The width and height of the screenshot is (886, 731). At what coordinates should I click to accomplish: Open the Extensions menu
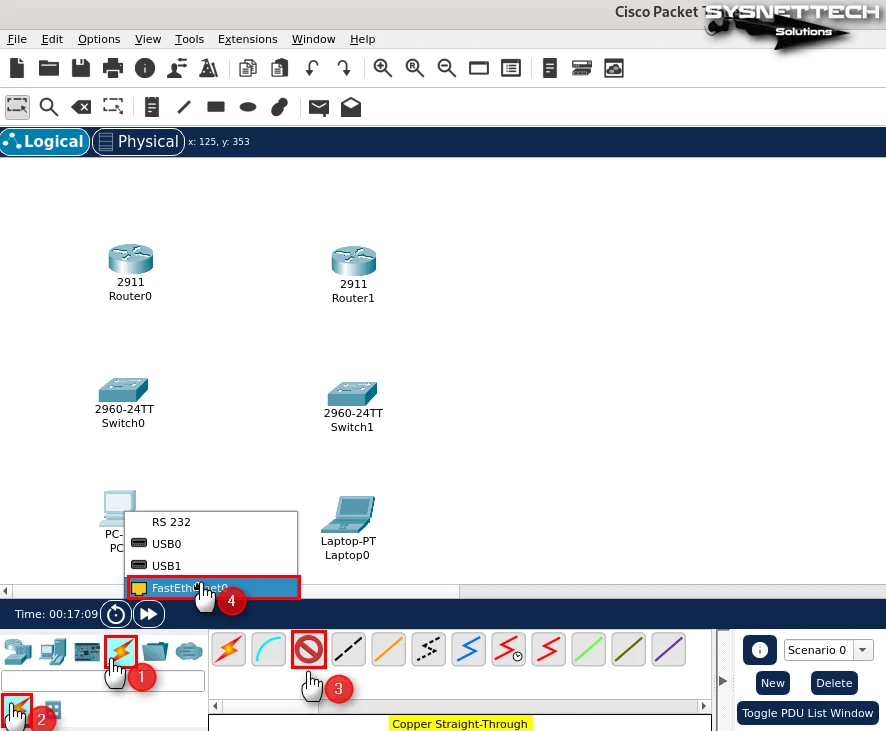tap(247, 39)
